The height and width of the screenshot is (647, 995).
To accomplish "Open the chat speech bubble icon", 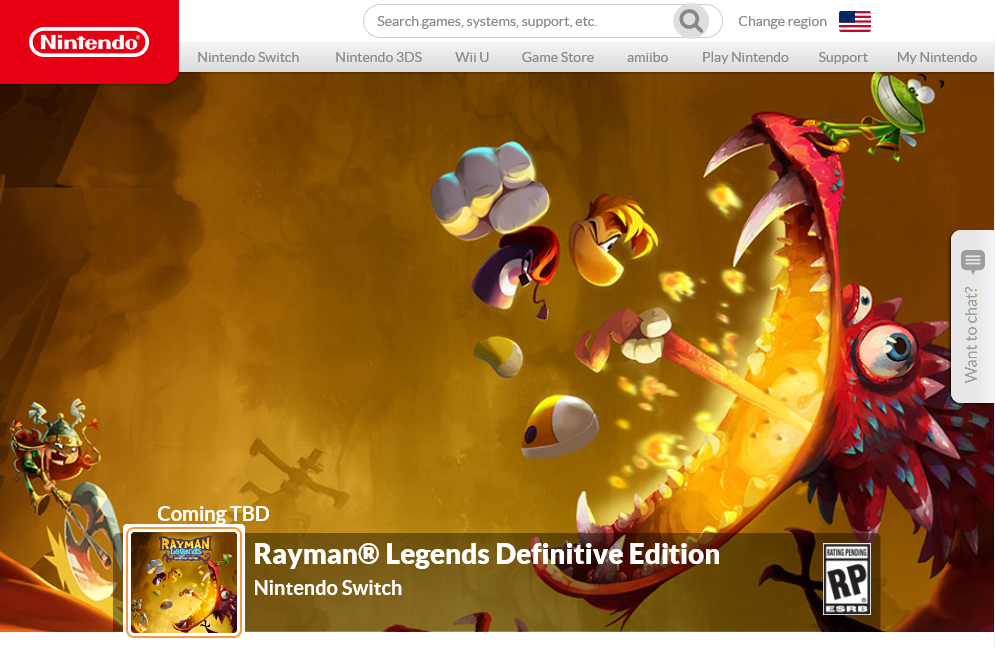I will point(973,261).
